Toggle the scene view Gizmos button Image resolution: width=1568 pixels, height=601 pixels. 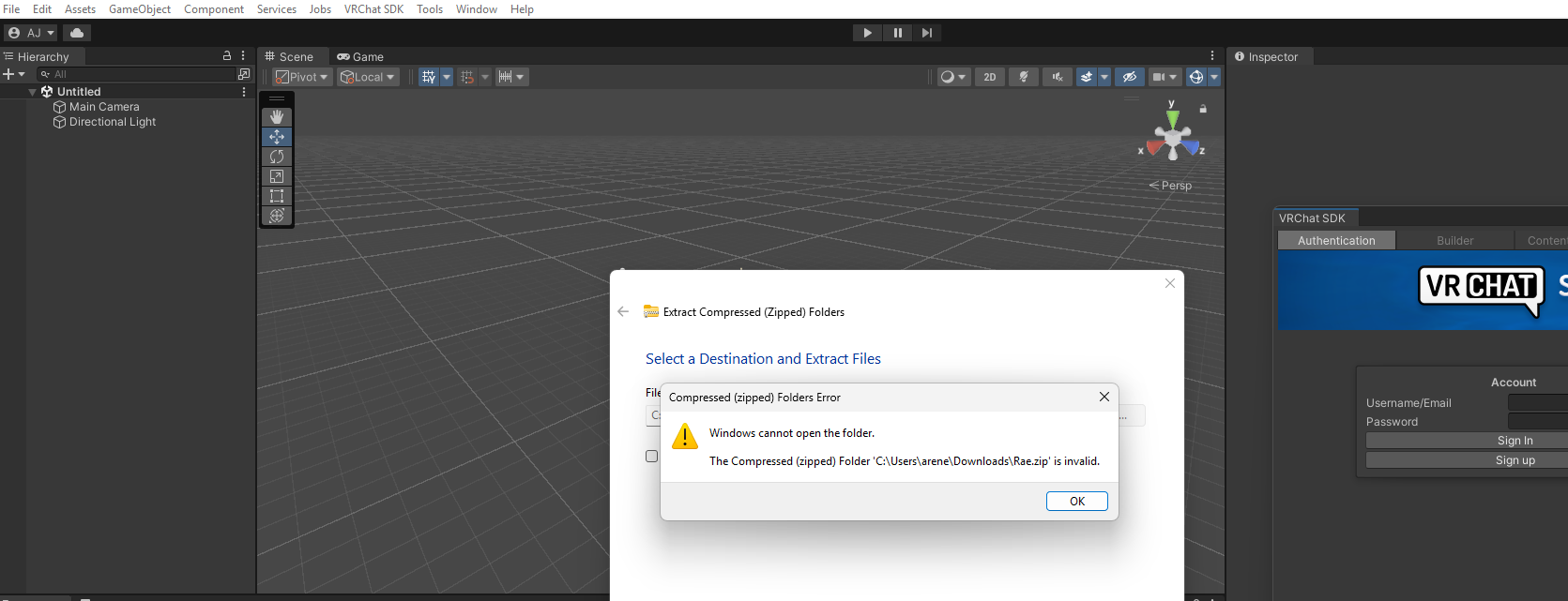tap(1196, 77)
